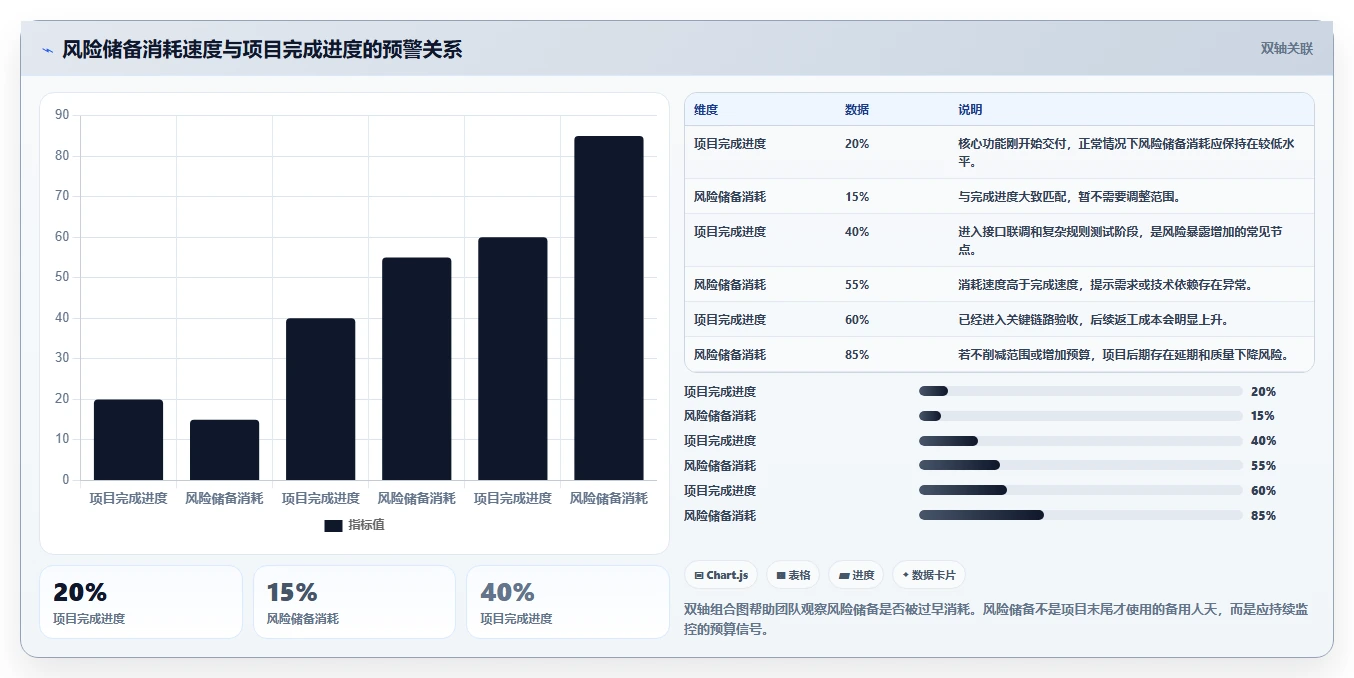Select the chart bar reaching 55

click(x=417, y=369)
